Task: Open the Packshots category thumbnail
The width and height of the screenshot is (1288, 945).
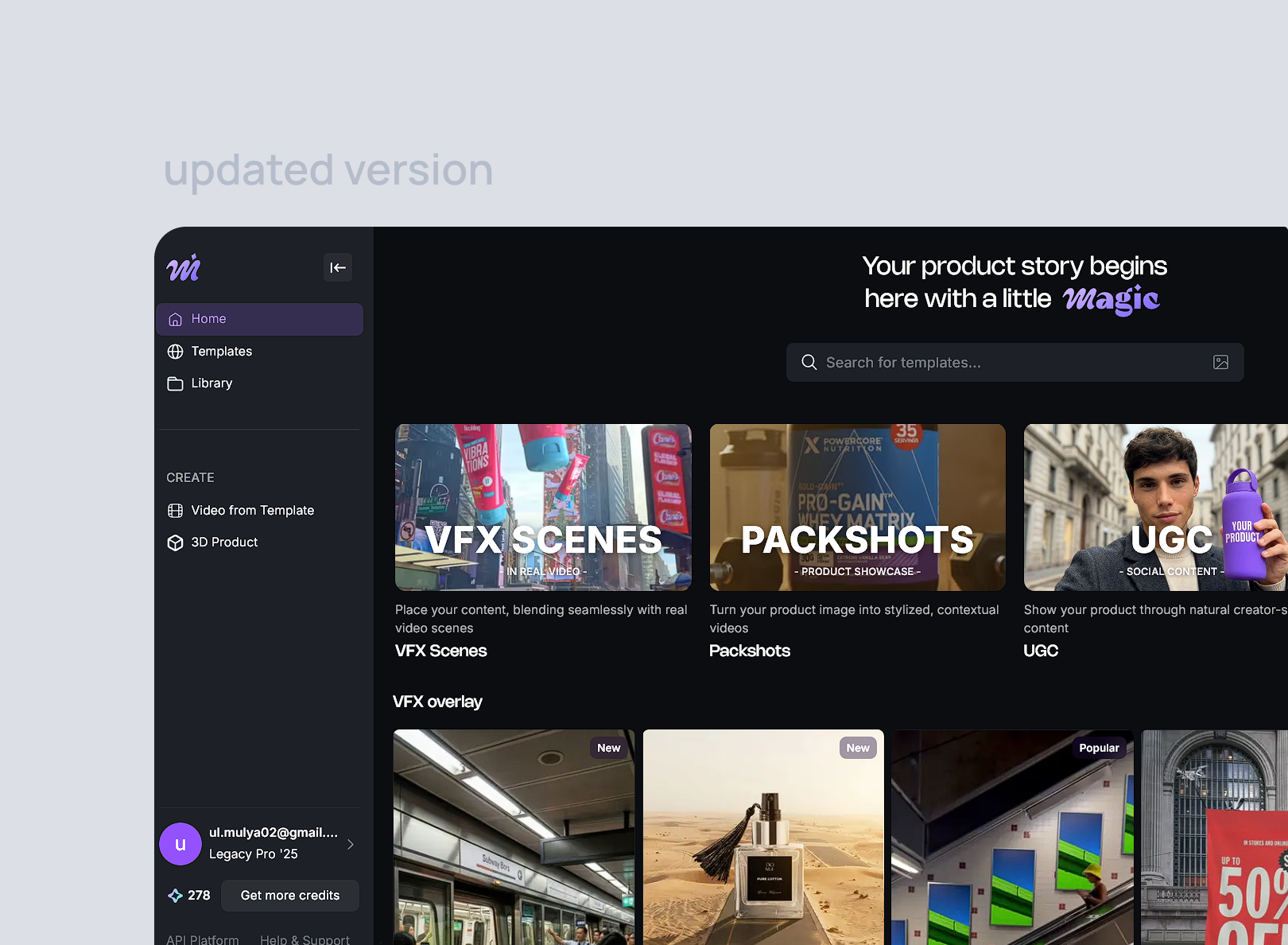Action: (857, 507)
